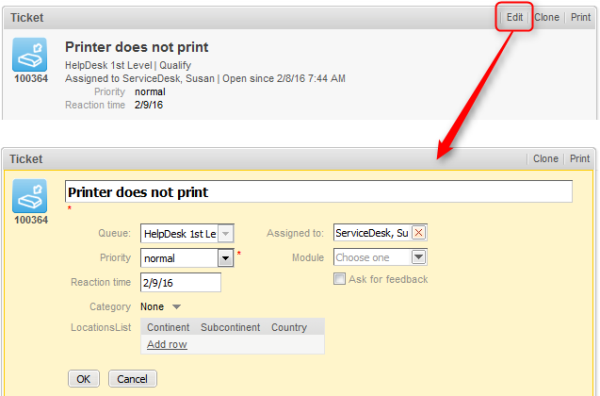The height and width of the screenshot is (396, 600).
Task: Open the Module Choose one dropdown
Action: tap(380, 257)
